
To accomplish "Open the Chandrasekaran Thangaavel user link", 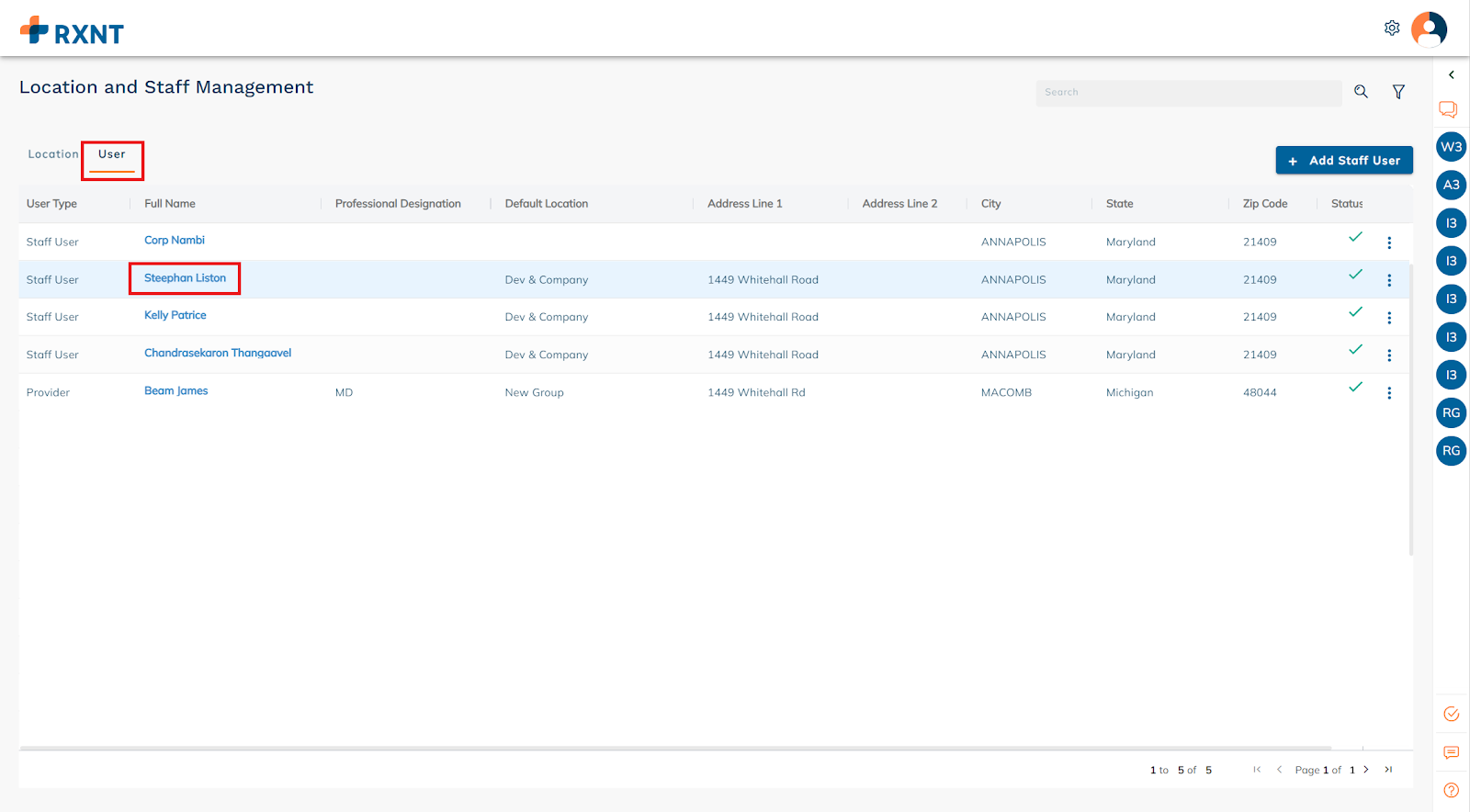I will [218, 353].
